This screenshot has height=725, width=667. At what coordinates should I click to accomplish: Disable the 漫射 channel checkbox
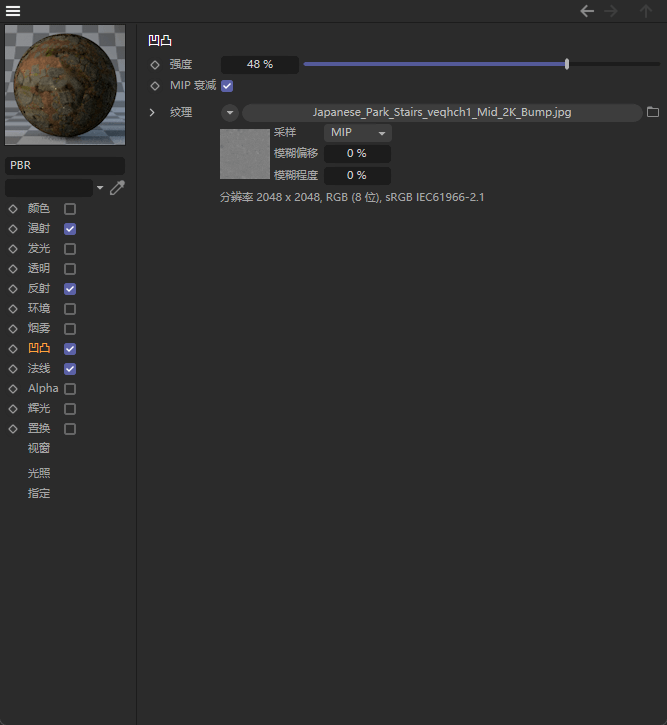pyautogui.click(x=70, y=229)
